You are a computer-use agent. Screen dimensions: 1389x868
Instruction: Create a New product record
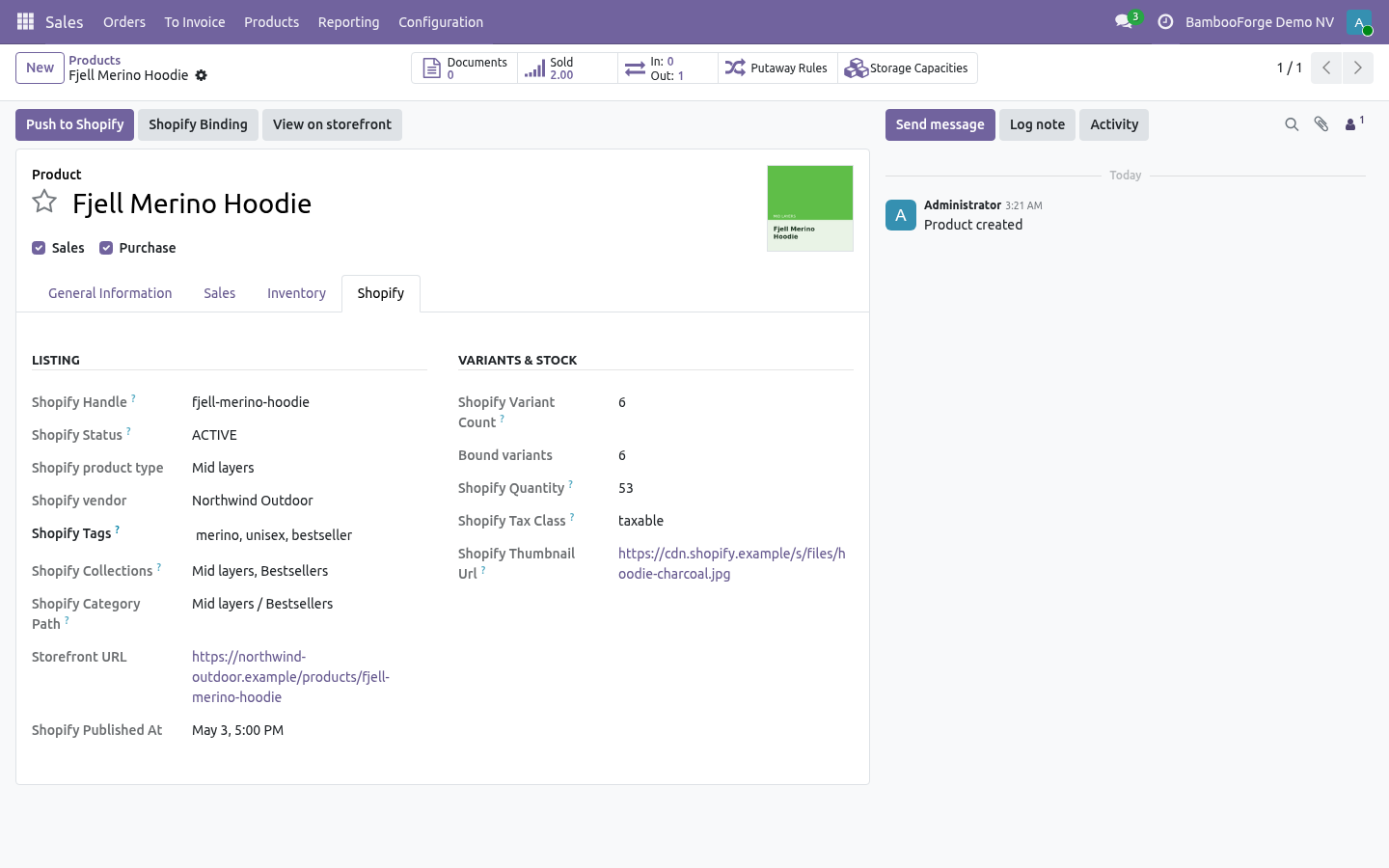[x=40, y=68]
